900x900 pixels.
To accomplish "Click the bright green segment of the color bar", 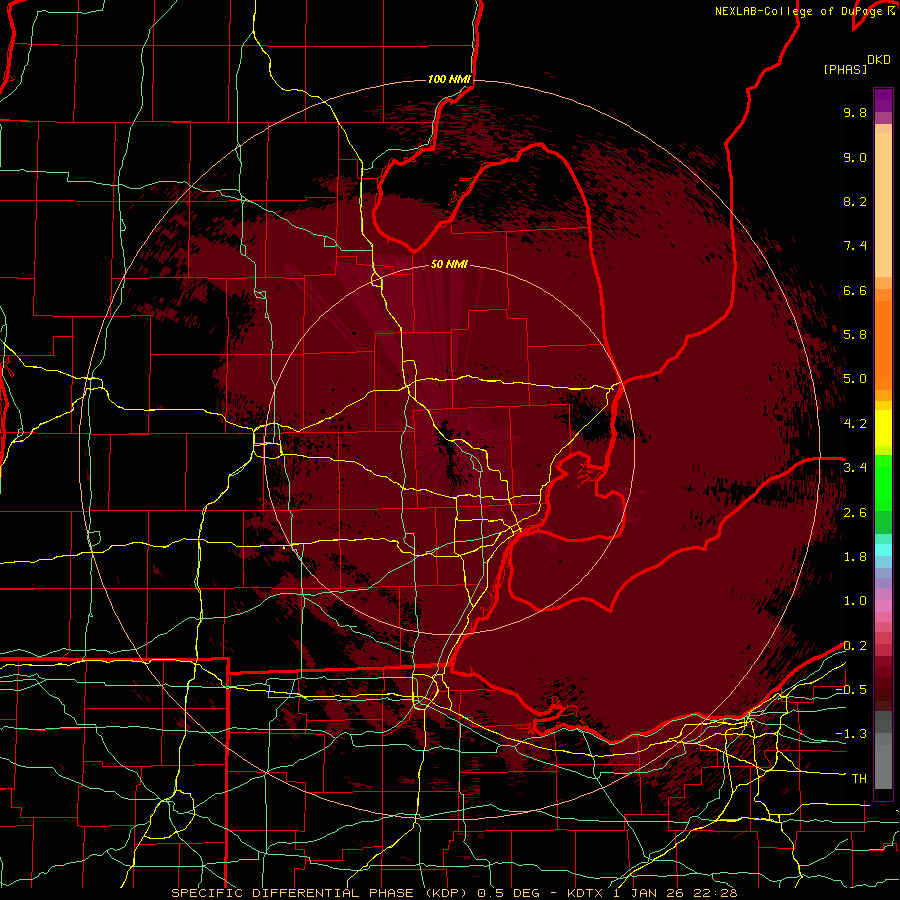I will [x=883, y=482].
